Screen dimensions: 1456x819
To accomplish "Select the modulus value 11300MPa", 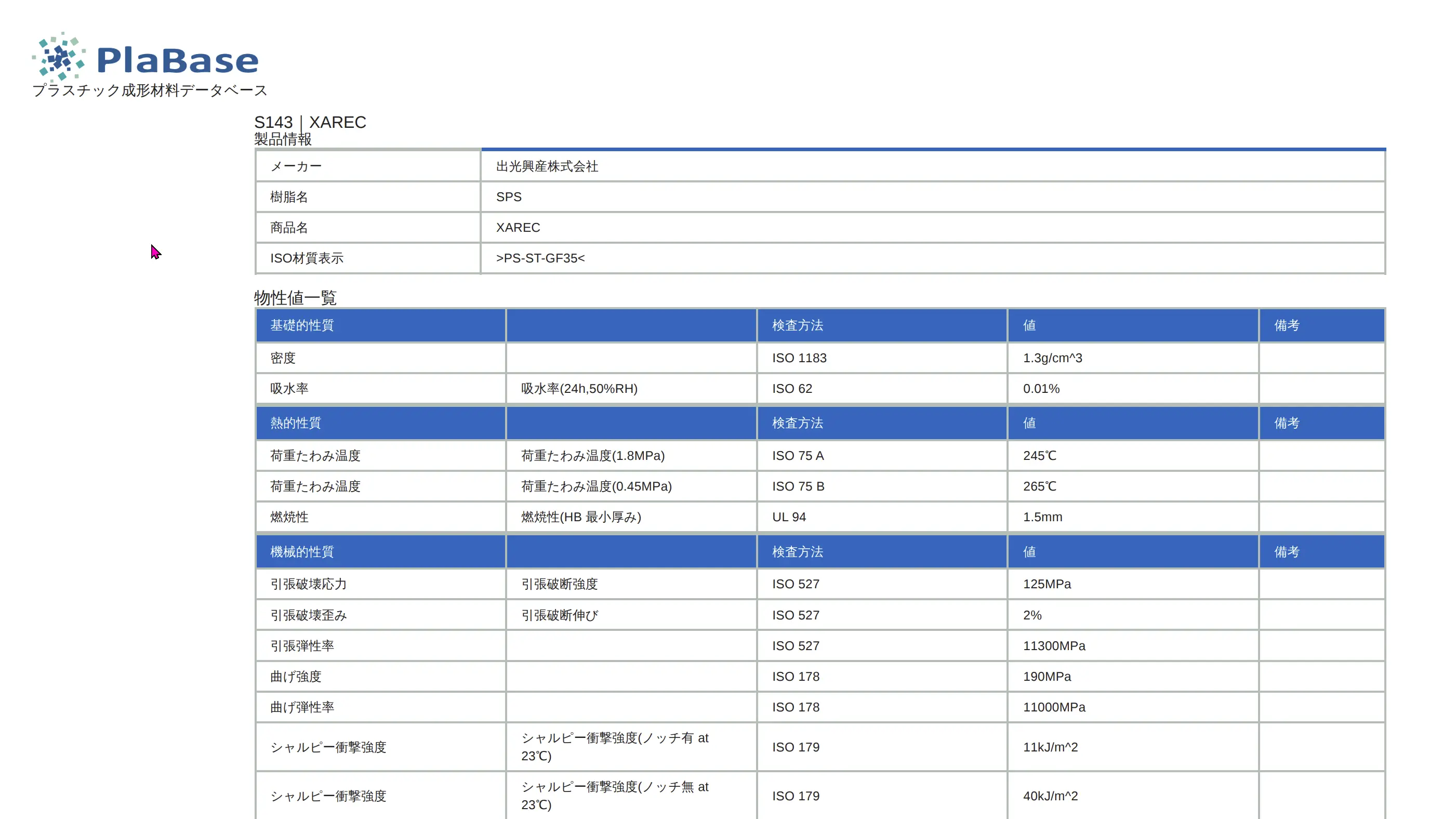I will 1054,645.
